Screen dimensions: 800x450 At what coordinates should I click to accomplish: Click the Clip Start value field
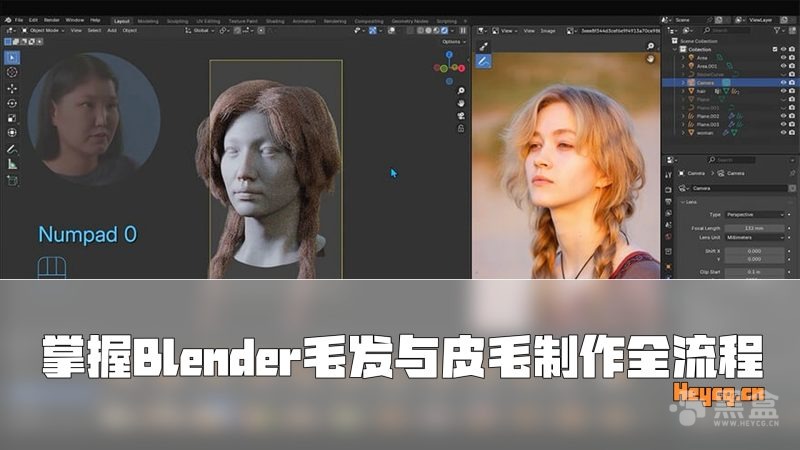(755, 272)
